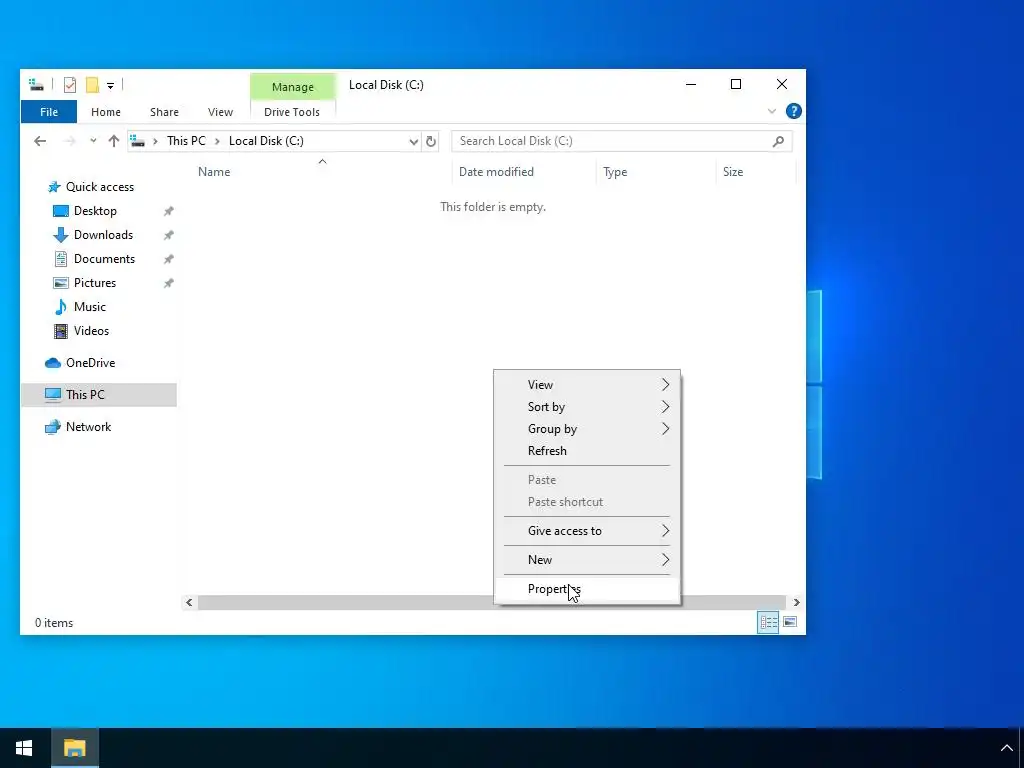Expand the Group by submenu
Screen dimensions: 1024x768
586,429
